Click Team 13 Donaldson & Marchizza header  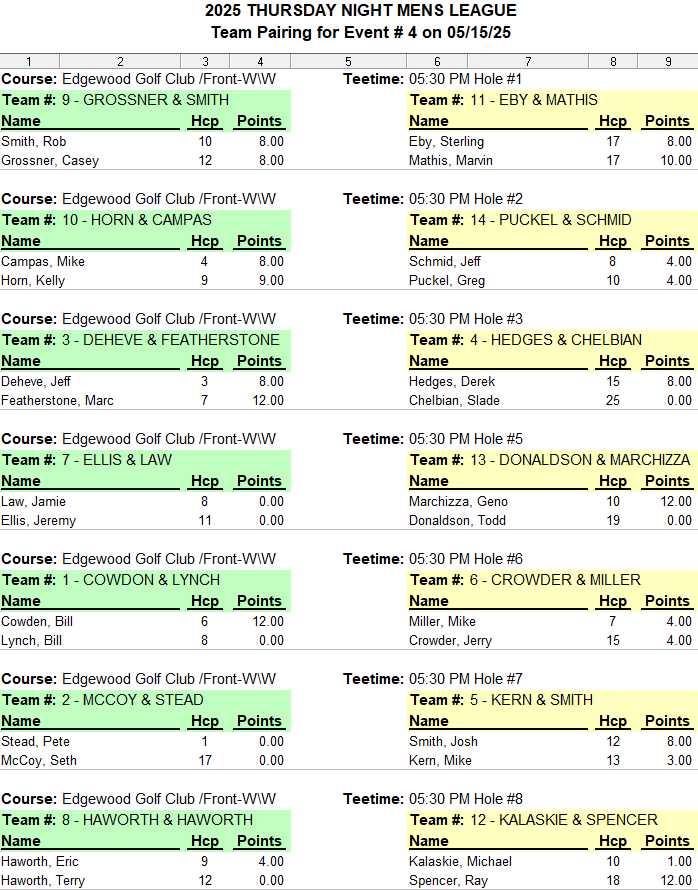[x=552, y=460]
